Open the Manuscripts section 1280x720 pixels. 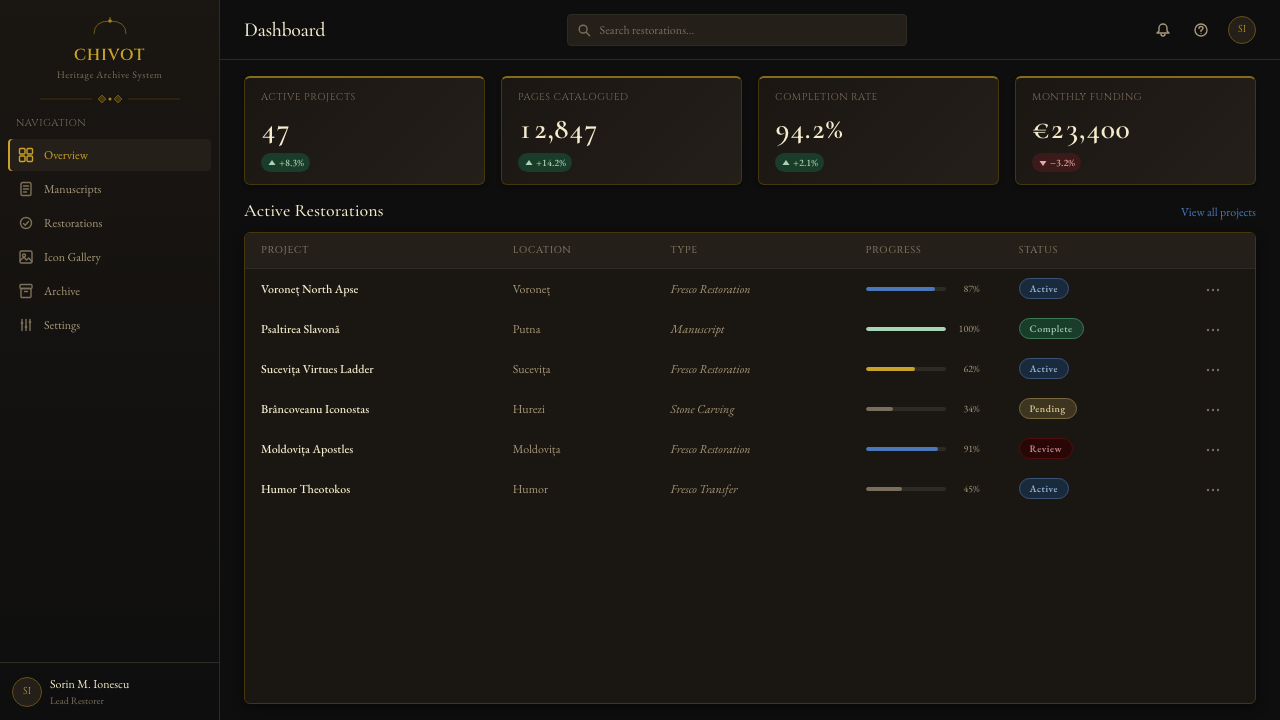coord(110,189)
